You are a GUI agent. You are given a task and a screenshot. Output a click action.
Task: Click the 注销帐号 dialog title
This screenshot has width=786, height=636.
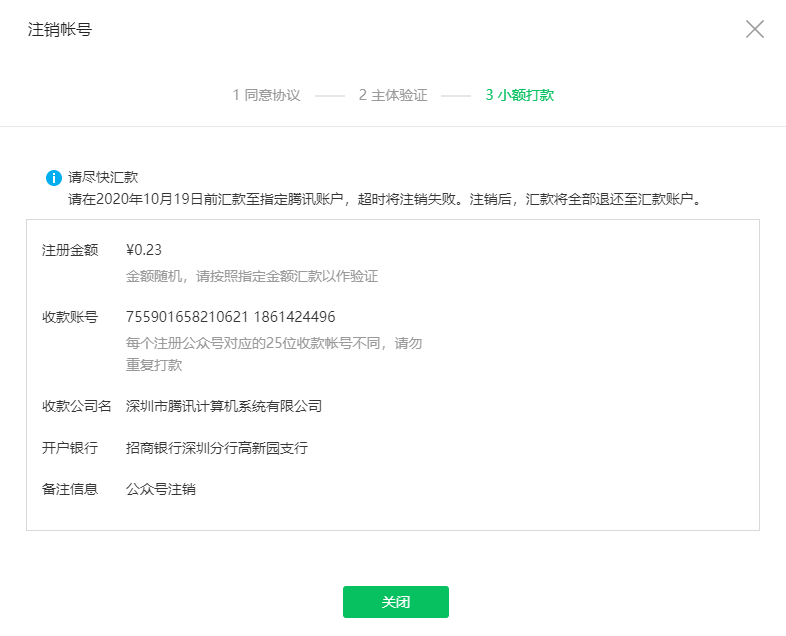[60, 30]
